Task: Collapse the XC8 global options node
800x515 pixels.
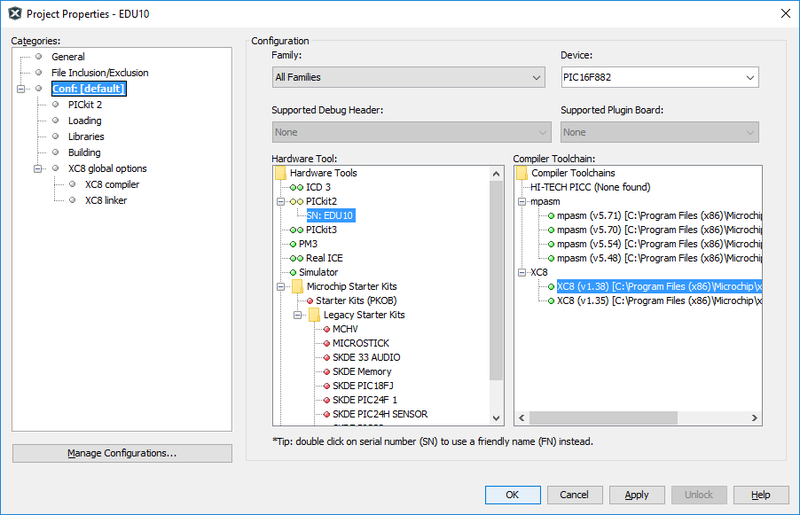Action: click(x=38, y=168)
